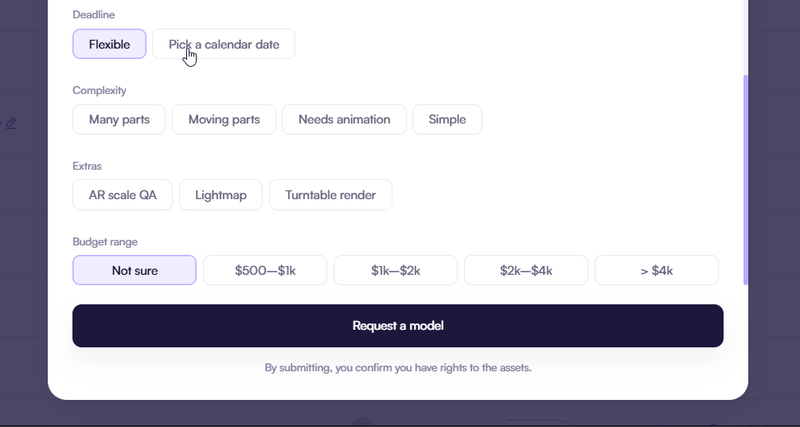
Task: Click the Budget range section label
Action: tap(105, 242)
